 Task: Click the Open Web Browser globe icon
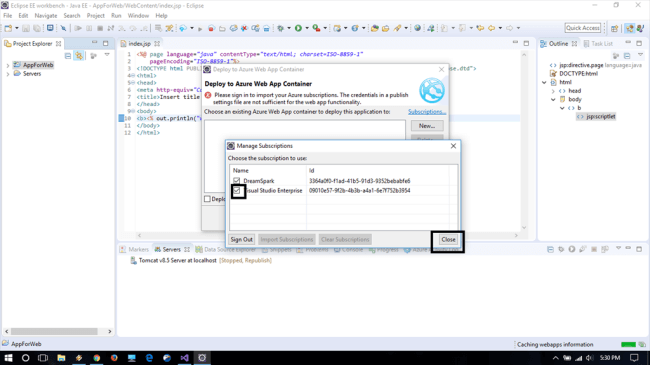417,28
